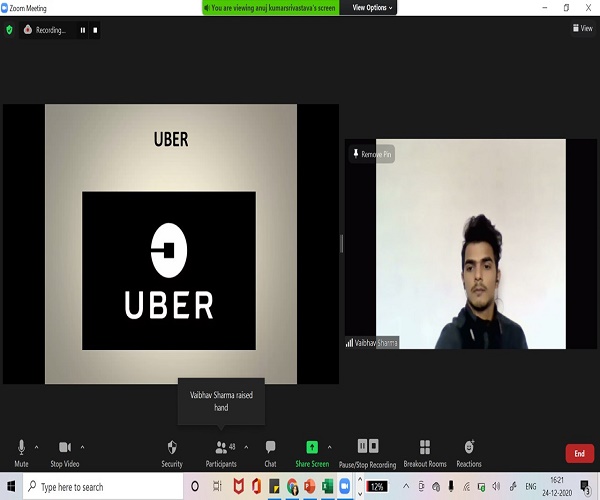The width and height of the screenshot is (600, 500).
Task: Open the Chat panel
Action: 270,453
